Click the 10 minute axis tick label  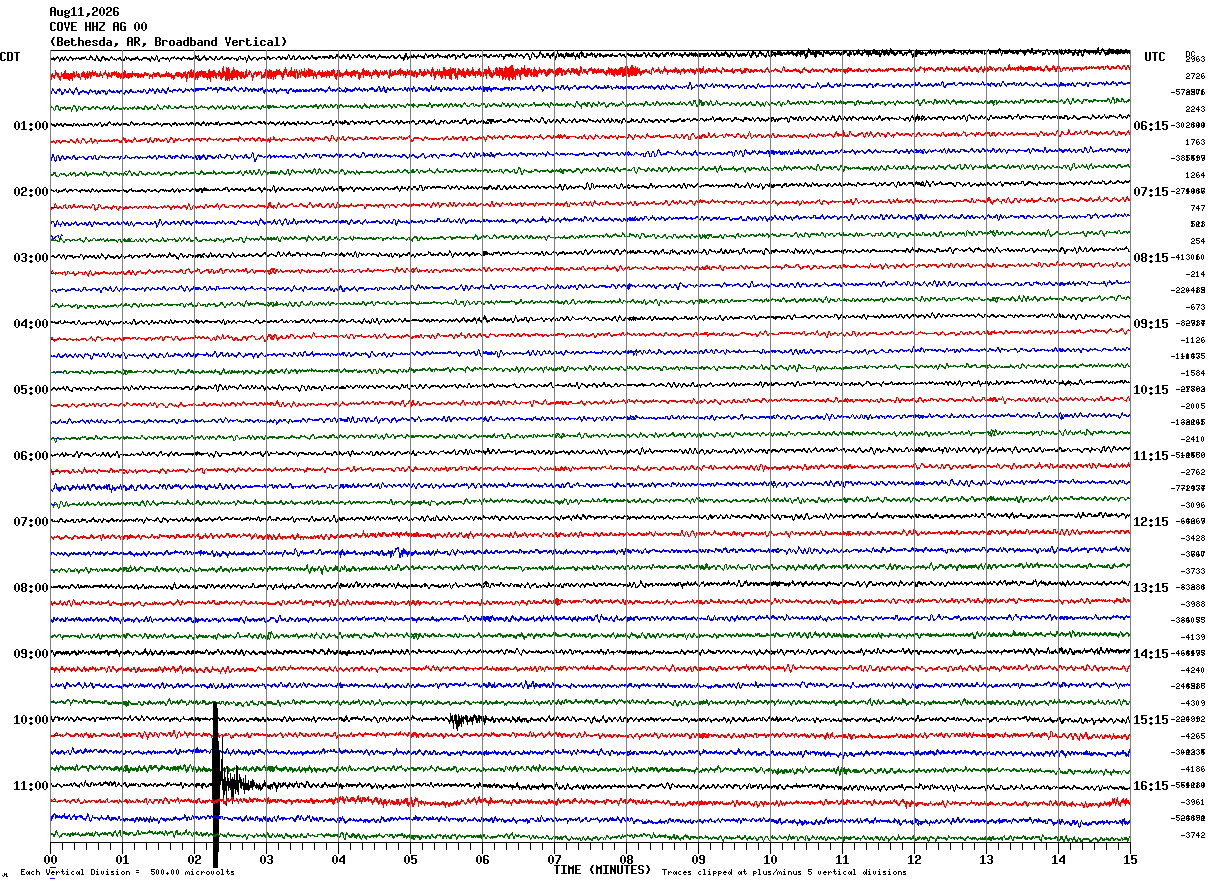coord(770,859)
